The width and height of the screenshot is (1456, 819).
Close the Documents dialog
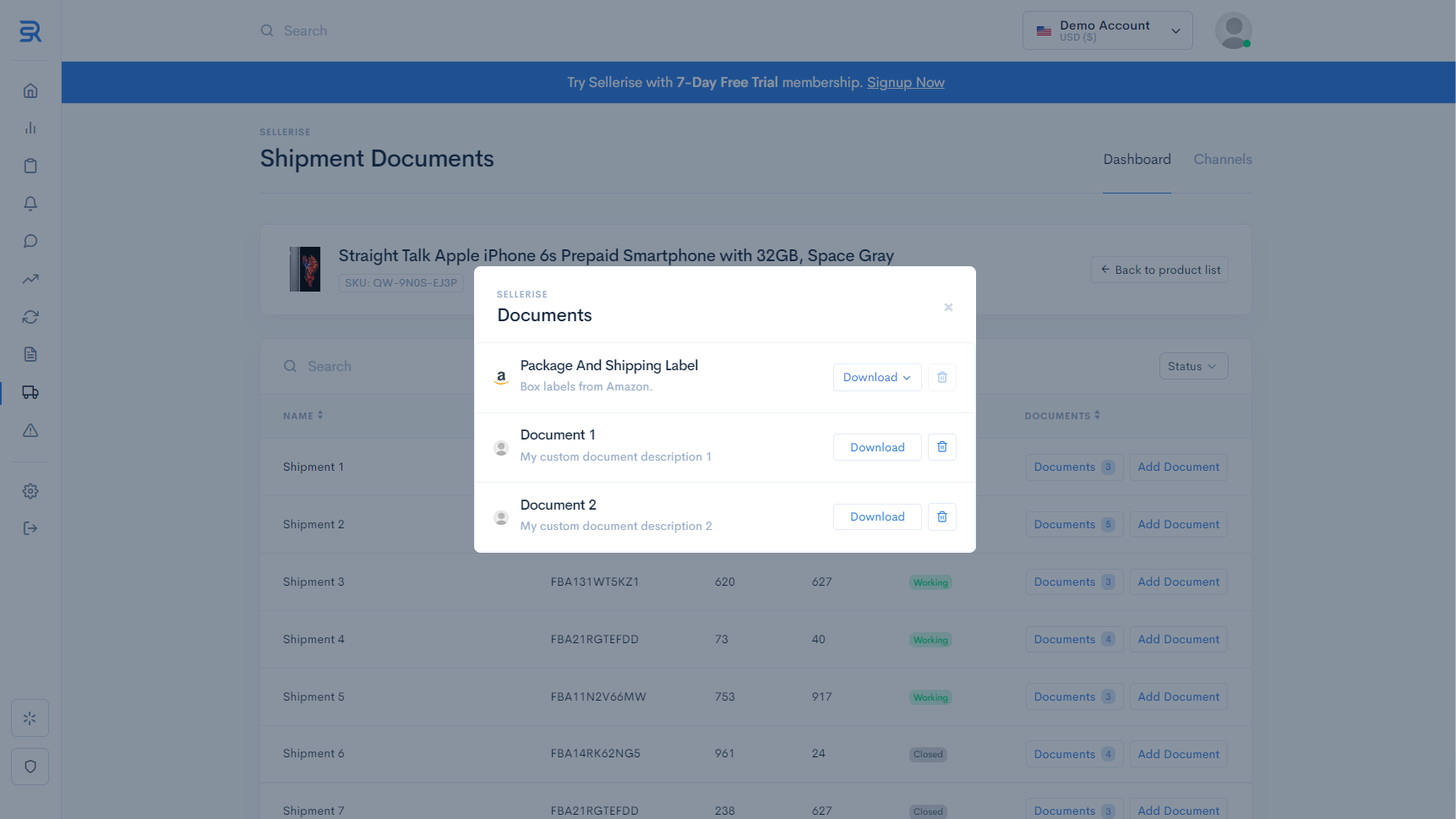(948, 308)
